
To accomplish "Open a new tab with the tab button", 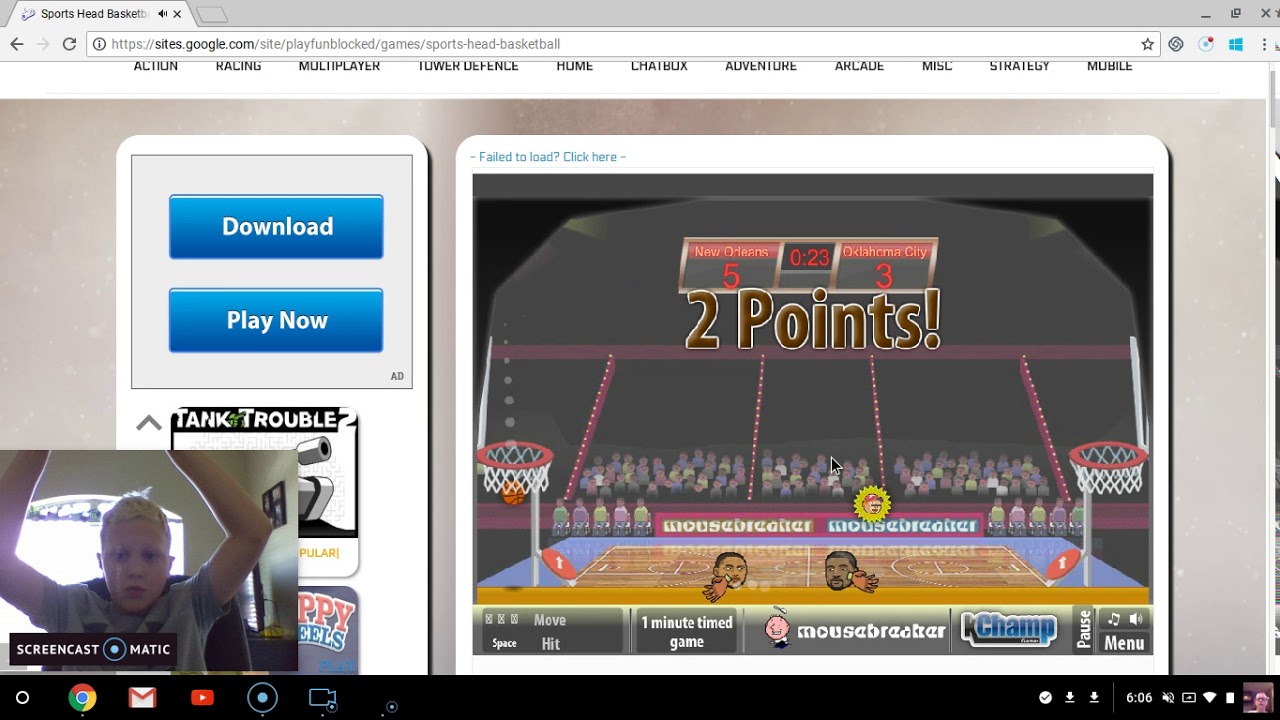I will pos(212,15).
